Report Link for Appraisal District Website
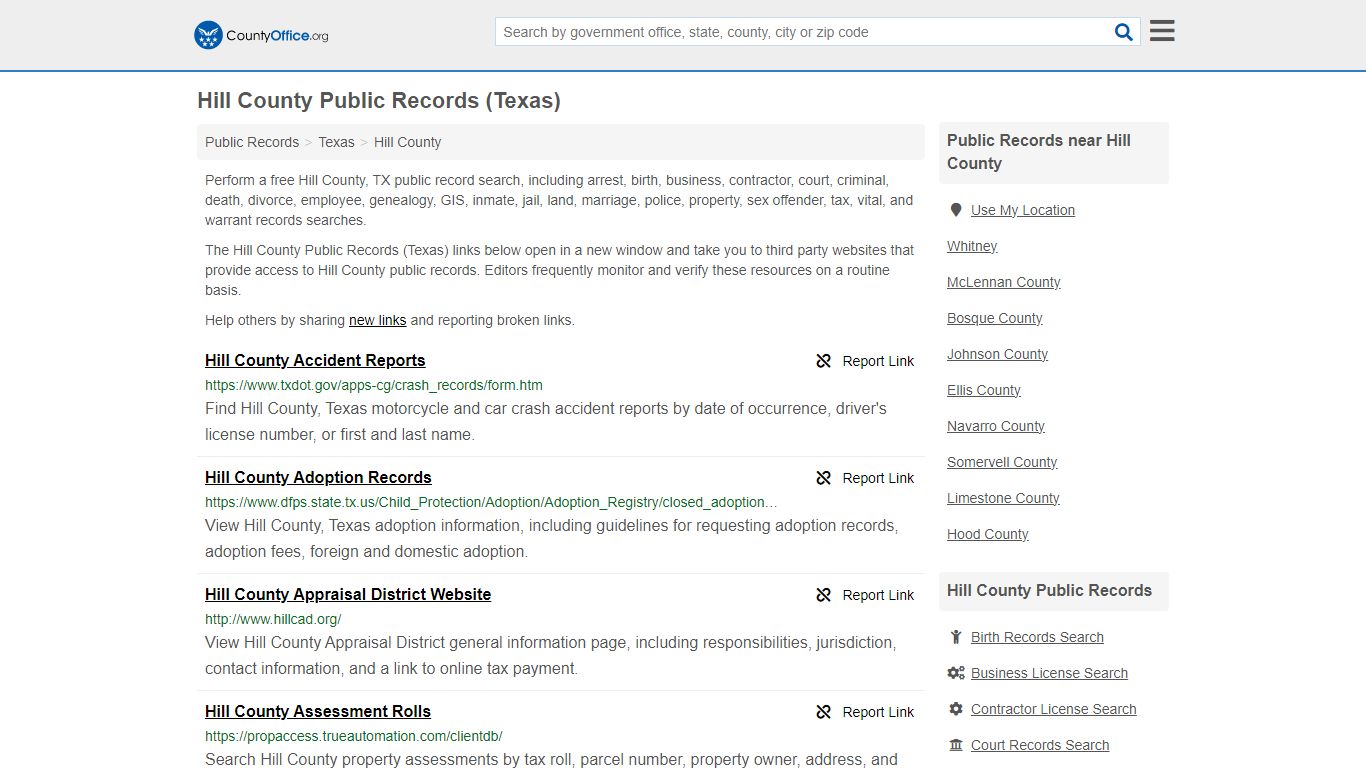This screenshot has height=768, width=1366. (878, 595)
